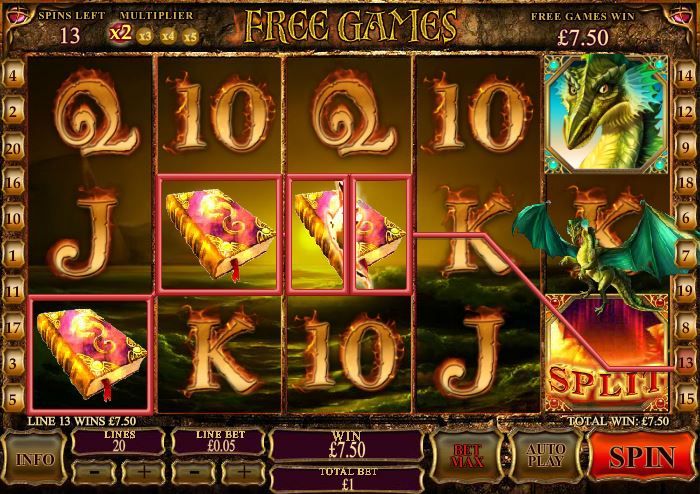Select the x2 multiplier badge
Image resolution: width=700 pixels, height=494 pixels.
pyautogui.click(x=121, y=33)
